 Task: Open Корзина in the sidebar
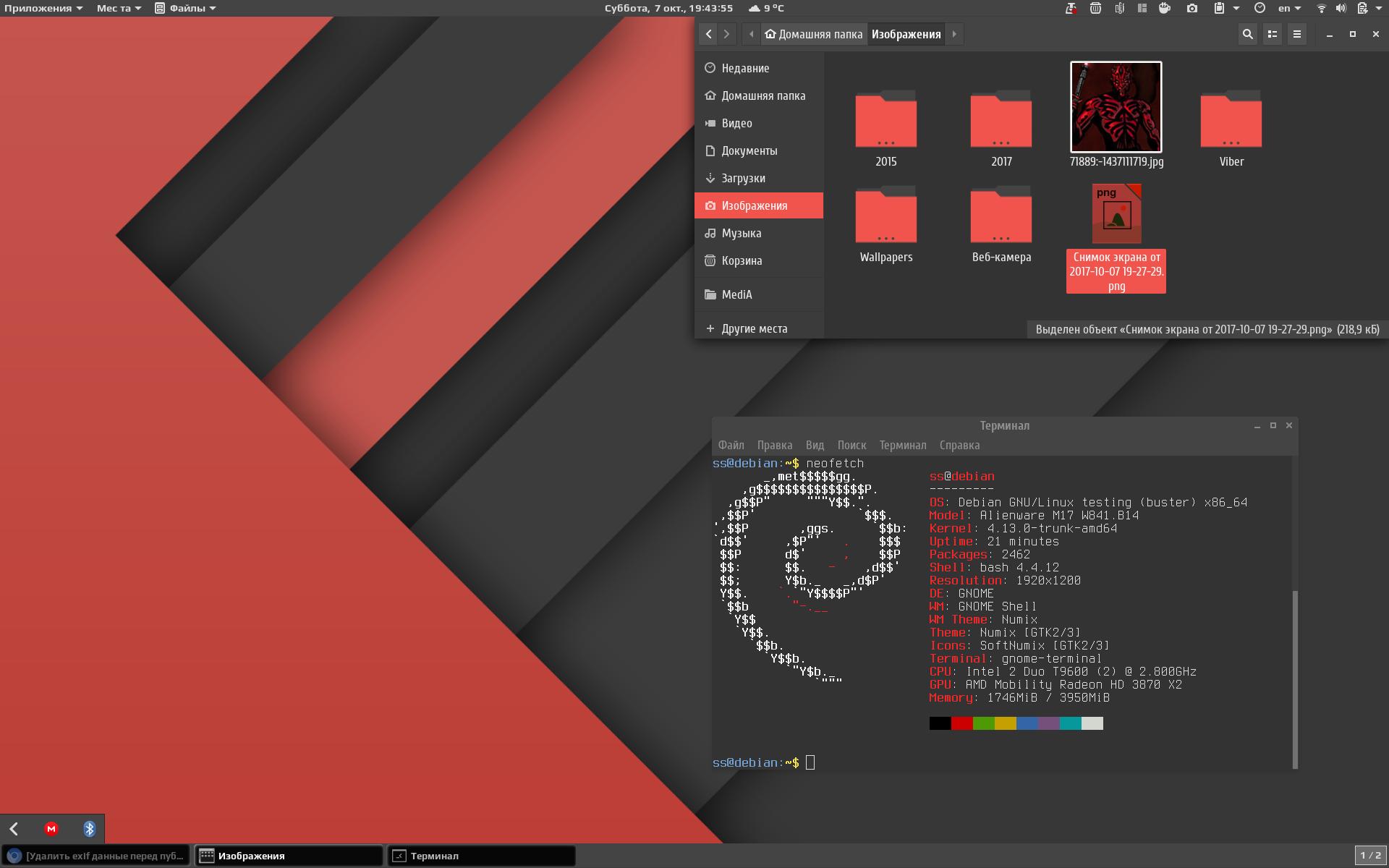coord(759,260)
